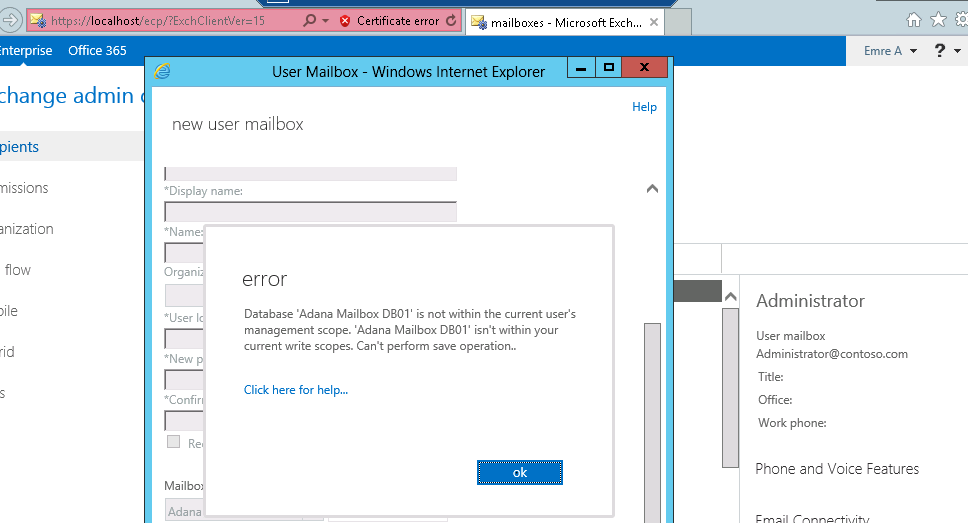Select mail flow in the left navigation

click(17, 270)
